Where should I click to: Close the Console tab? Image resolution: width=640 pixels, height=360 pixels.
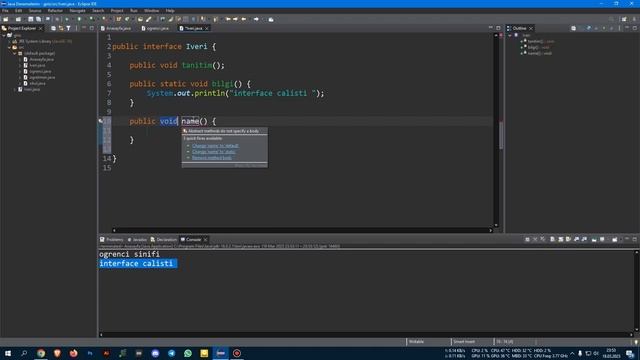(x=205, y=240)
